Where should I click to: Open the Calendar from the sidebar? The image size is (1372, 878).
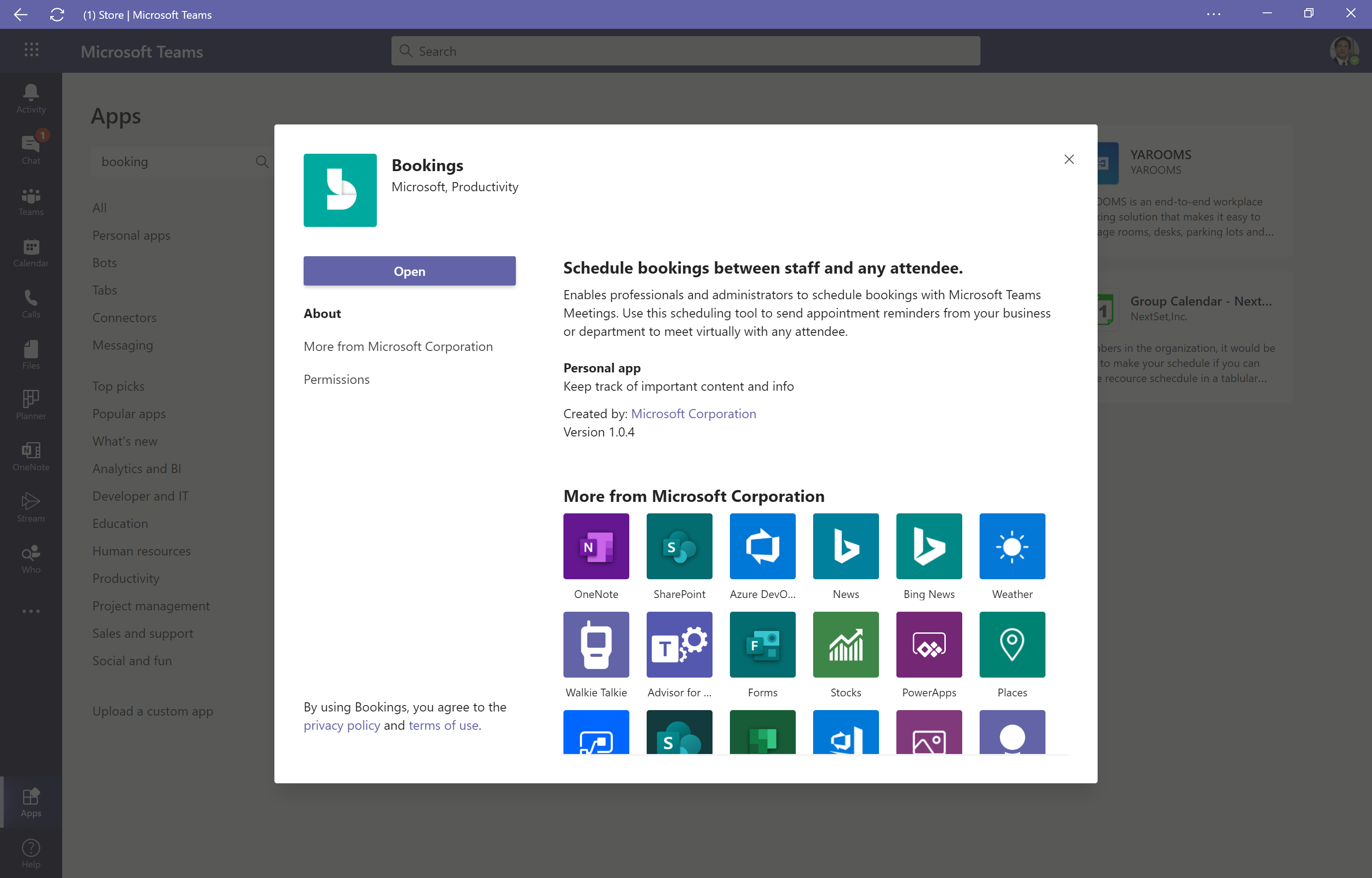click(x=30, y=252)
